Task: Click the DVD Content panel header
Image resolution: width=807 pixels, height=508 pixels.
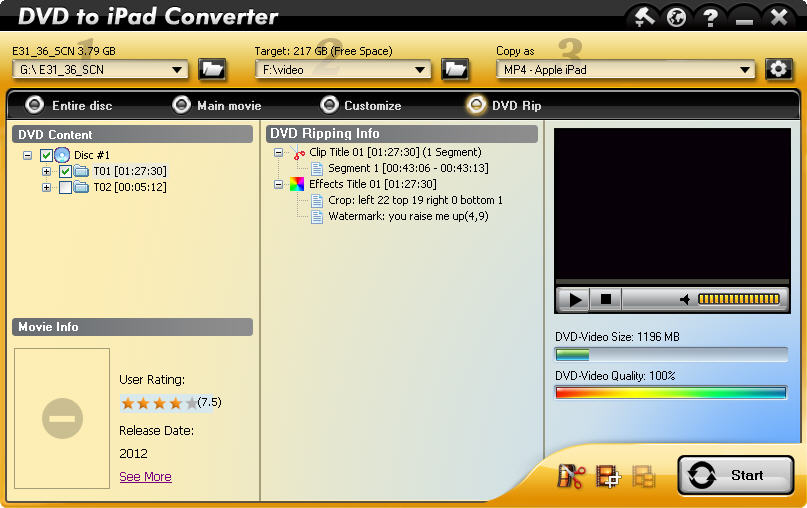Action: (x=132, y=134)
